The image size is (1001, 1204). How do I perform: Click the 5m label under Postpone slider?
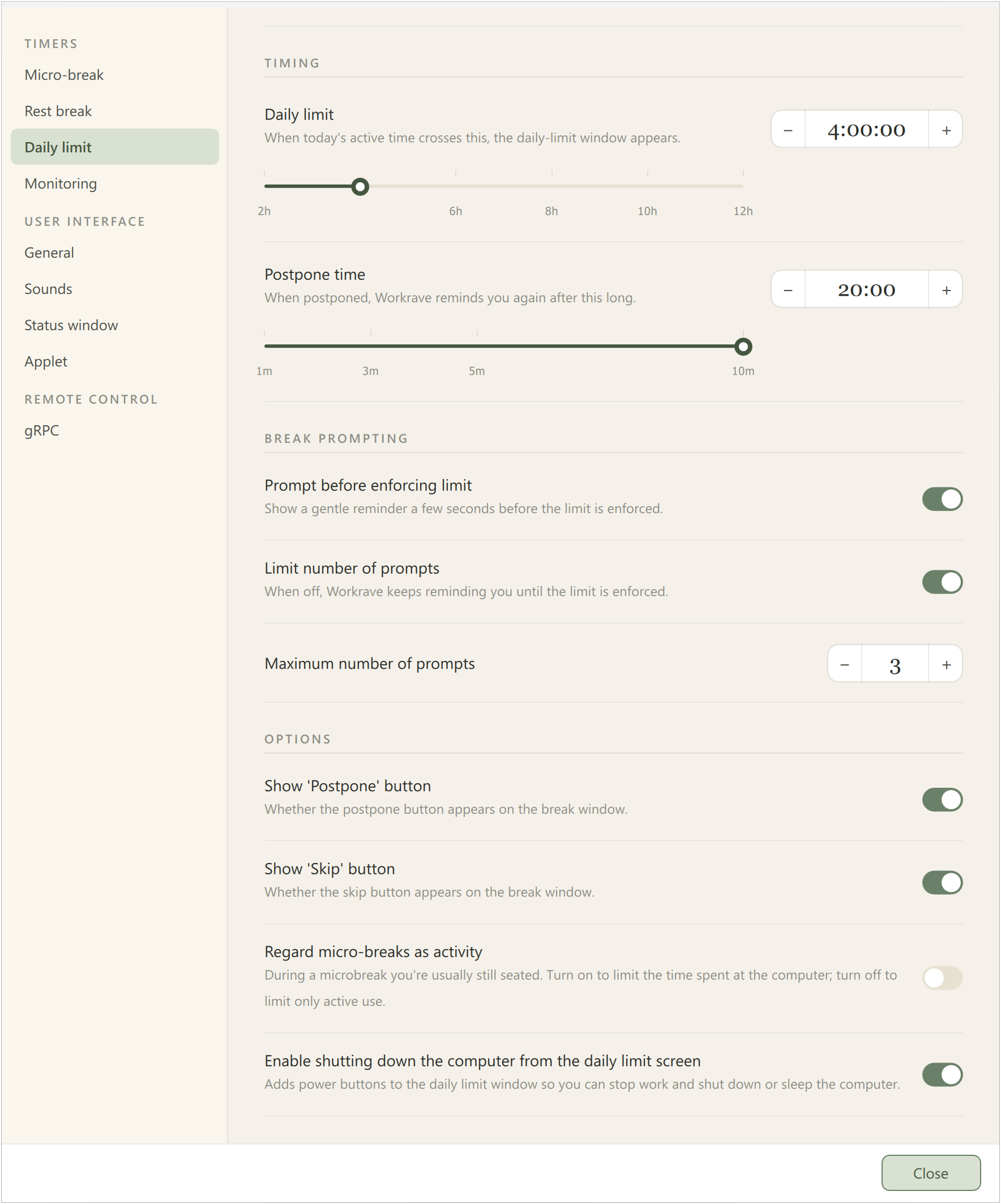click(477, 371)
